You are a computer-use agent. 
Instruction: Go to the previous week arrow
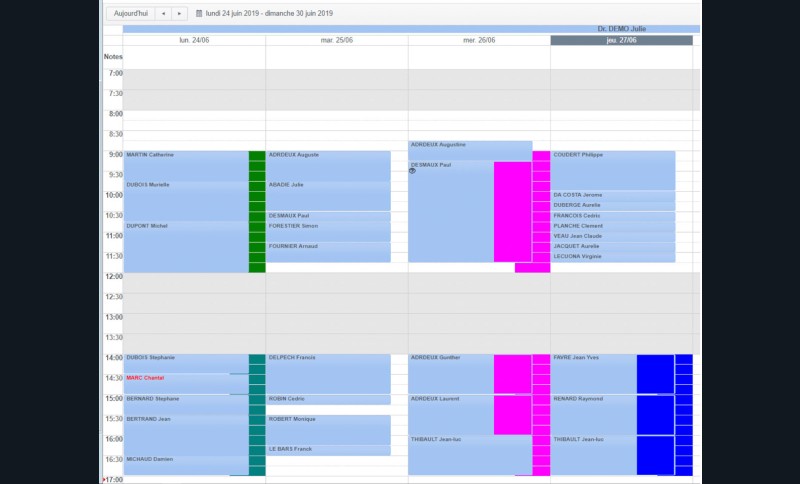[163, 14]
